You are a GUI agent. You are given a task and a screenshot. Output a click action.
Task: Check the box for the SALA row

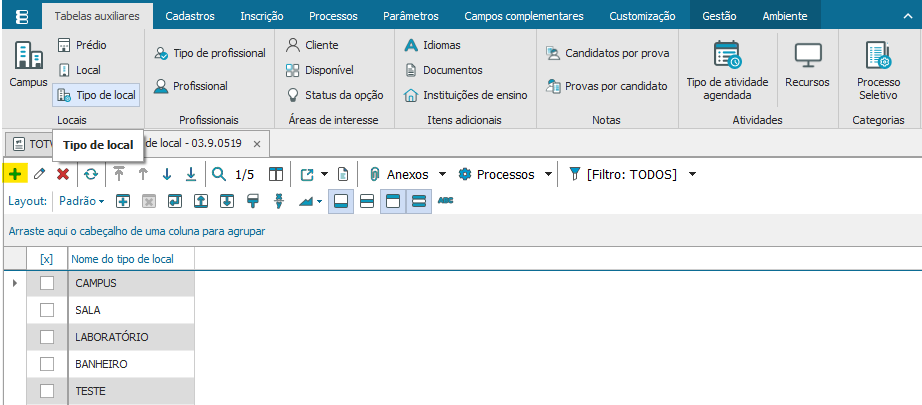coord(47,310)
